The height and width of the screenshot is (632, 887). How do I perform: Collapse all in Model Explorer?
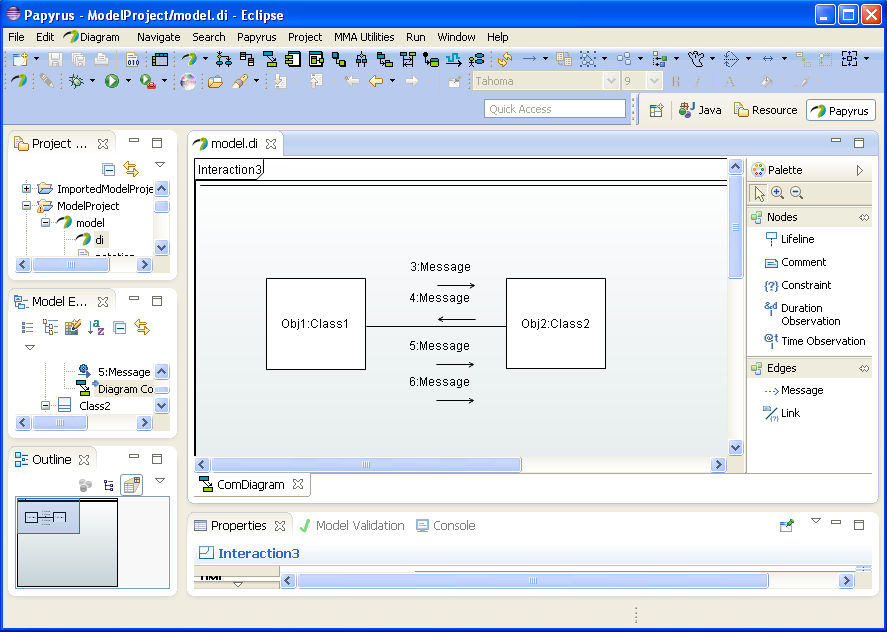(119, 328)
